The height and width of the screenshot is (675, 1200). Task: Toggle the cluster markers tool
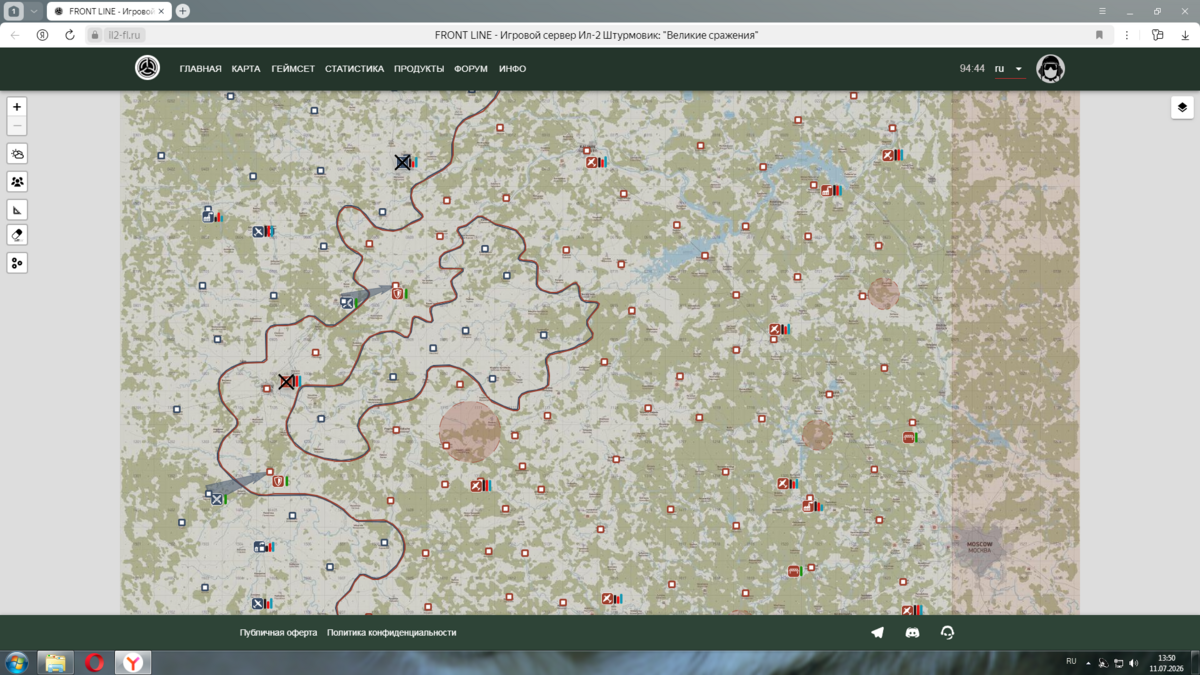click(x=17, y=263)
